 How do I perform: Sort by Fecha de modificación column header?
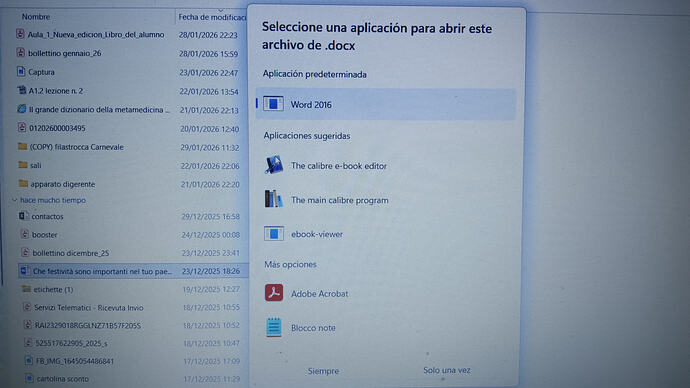point(212,17)
